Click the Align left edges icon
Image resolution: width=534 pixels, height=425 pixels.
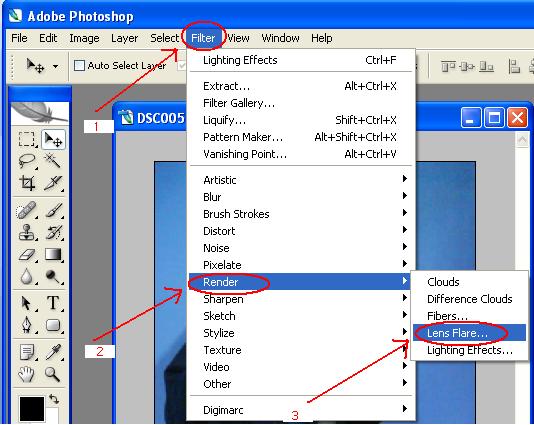[514, 66]
